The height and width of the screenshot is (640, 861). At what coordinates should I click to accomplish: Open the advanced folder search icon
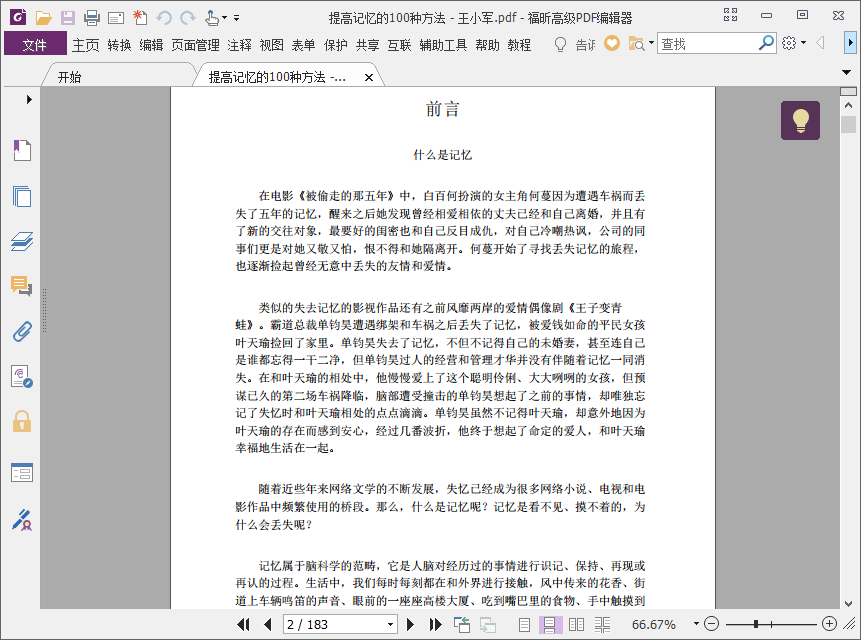tap(636, 43)
